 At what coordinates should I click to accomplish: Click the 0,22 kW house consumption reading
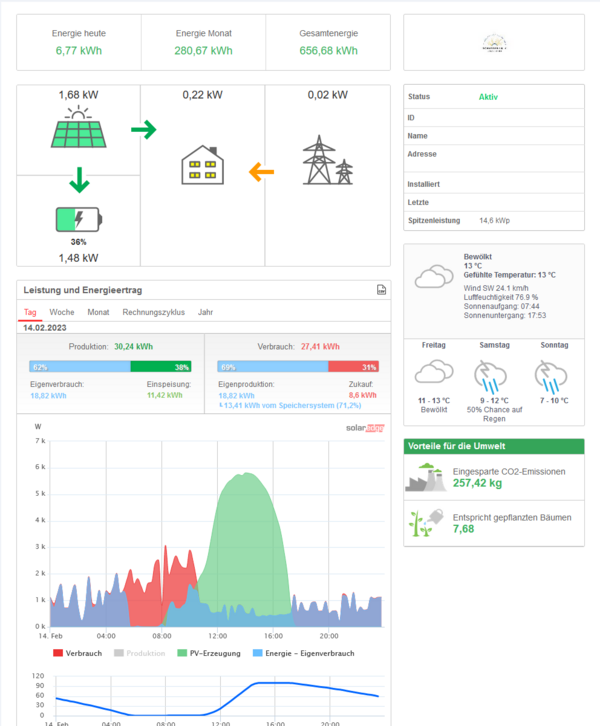pyautogui.click(x=202, y=95)
